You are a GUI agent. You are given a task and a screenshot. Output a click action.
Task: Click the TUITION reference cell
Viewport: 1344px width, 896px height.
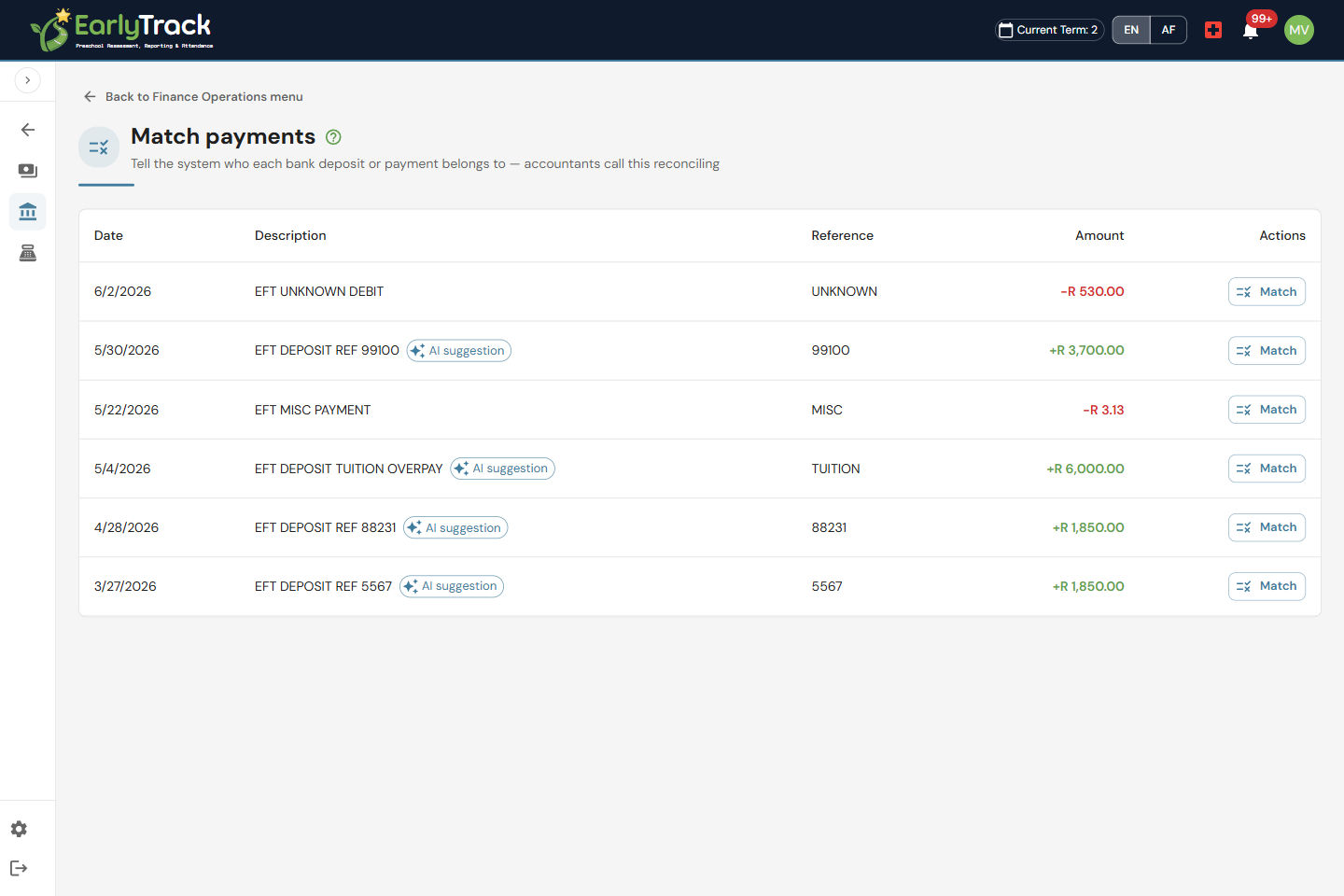point(835,469)
